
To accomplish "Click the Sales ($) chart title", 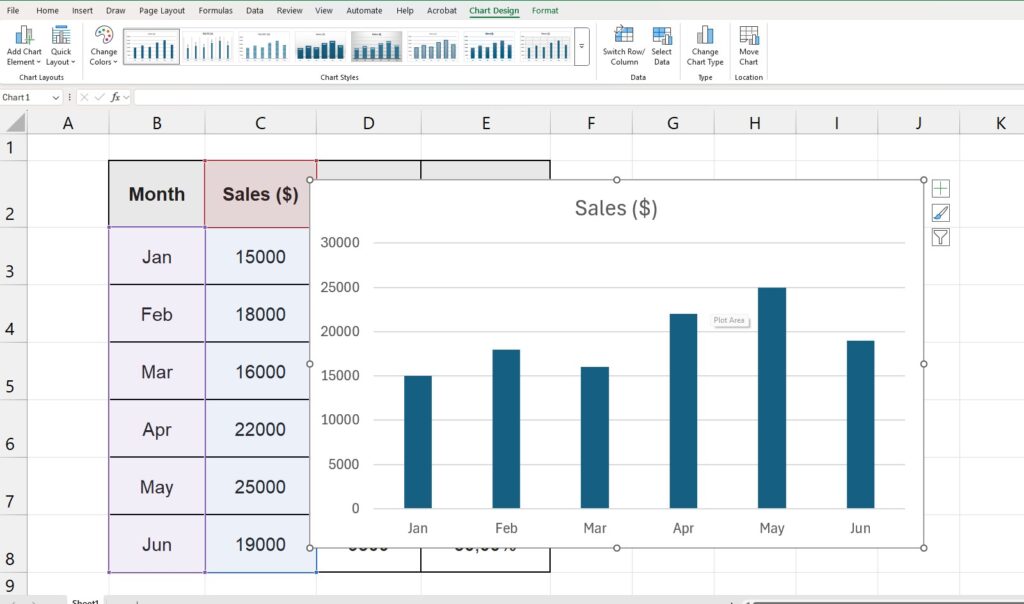I will (x=615, y=208).
